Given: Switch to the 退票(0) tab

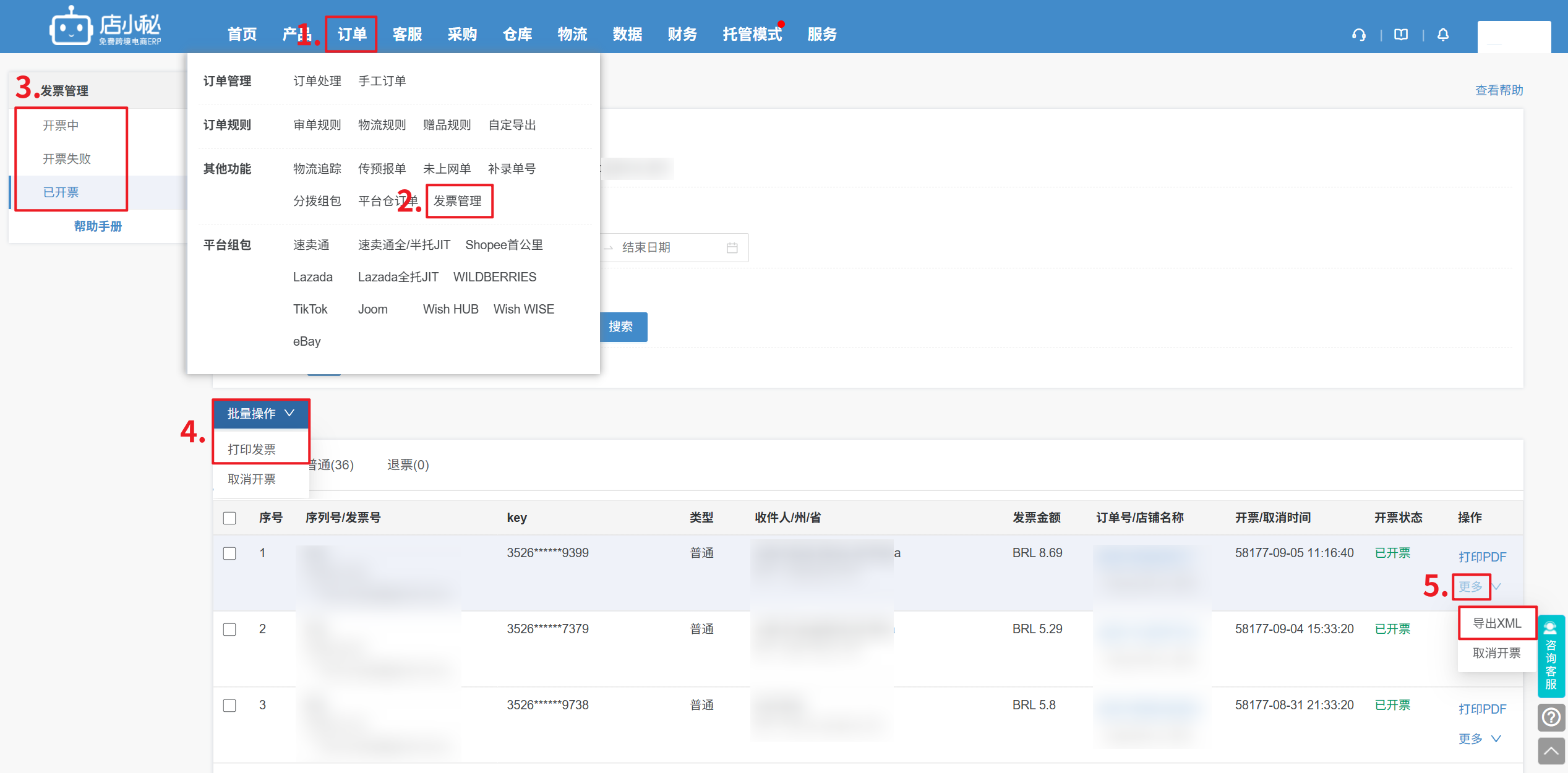Looking at the screenshot, I should [x=408, y=465].
